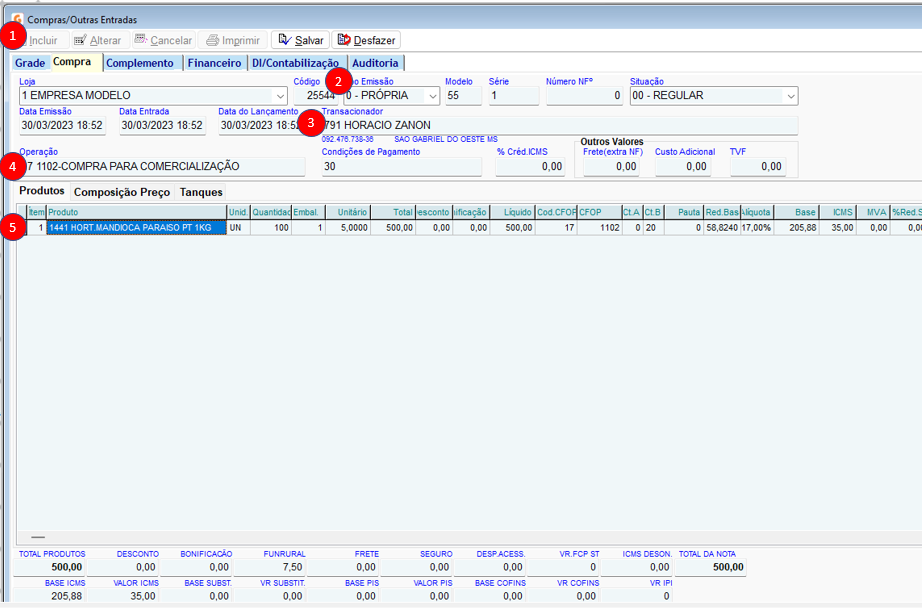This screenshot has height=608, width=922.
Task: Select the Produtos sub-tab
Action: (x=42, y=191)
